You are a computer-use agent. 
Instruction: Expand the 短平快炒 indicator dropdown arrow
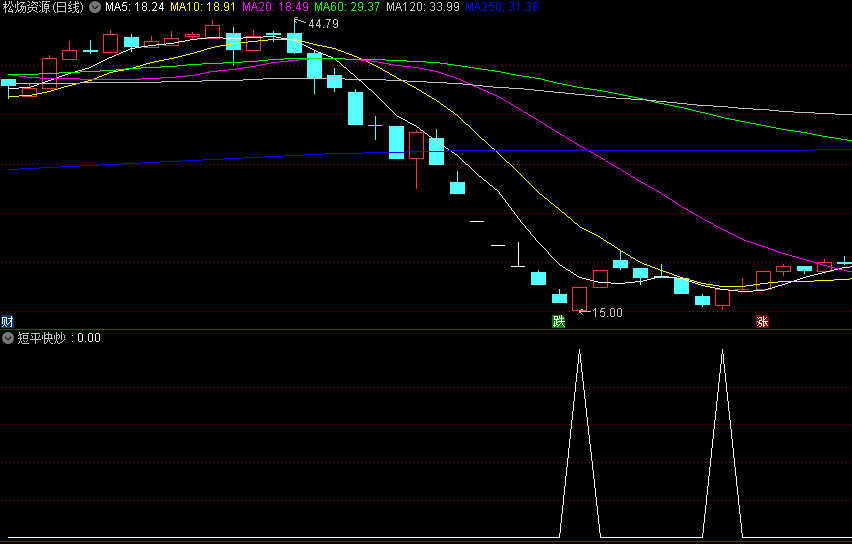pos(8,338)
